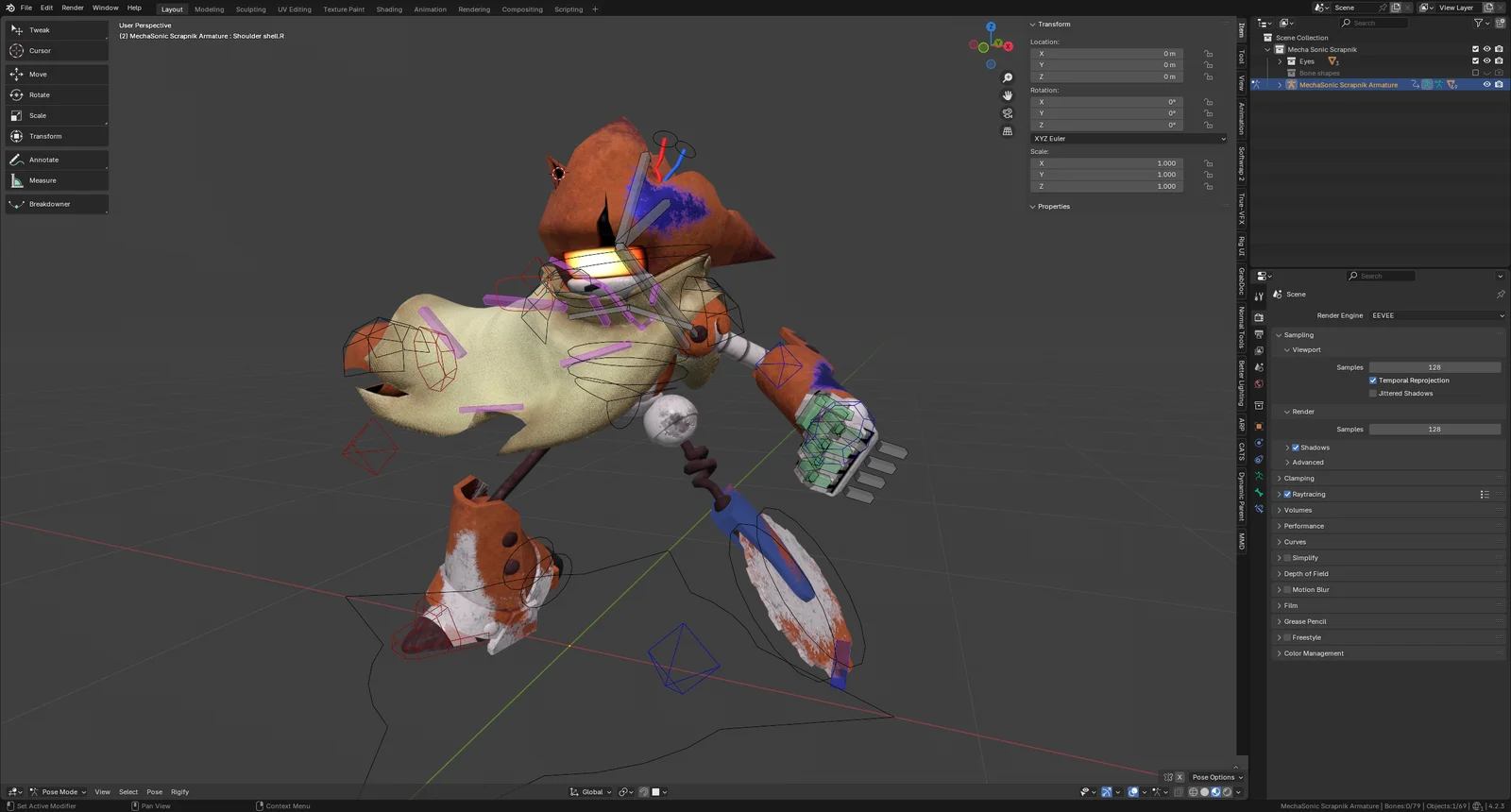Switch to the Animation workspace tab
Viewport: 1511px width, 812px height.
[430, 9]
